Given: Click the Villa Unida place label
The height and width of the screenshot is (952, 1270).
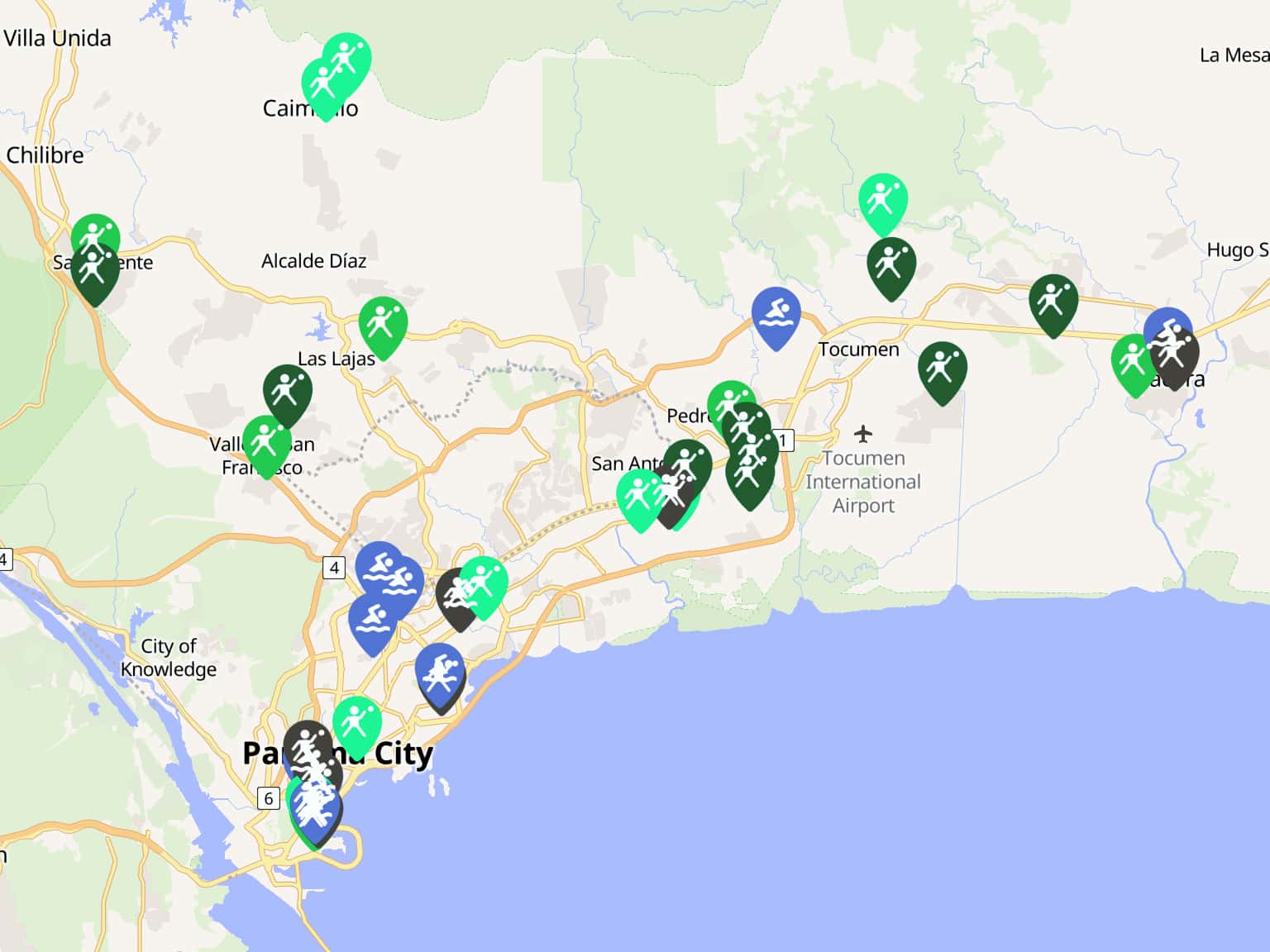Looking at the screenshot, I should pyautogui.click(x=57, y=38).
